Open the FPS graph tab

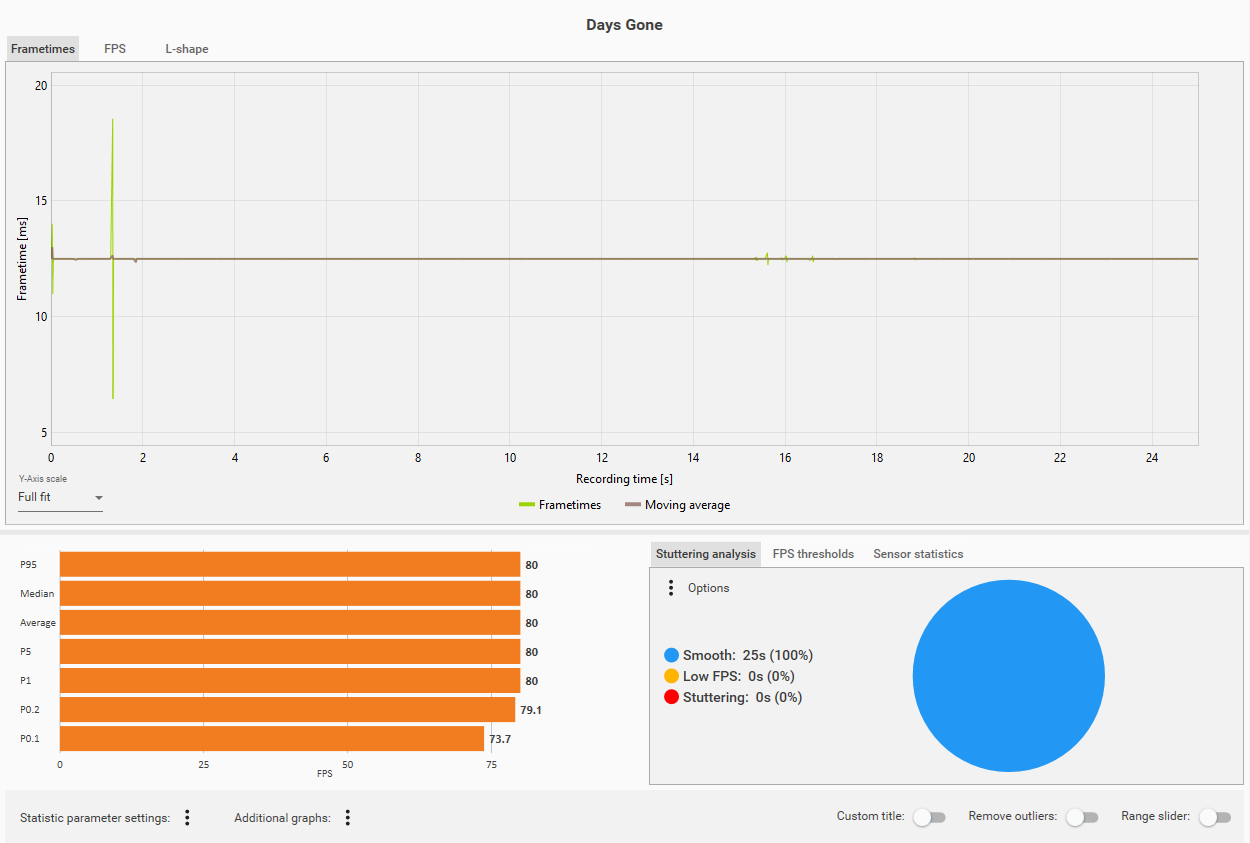pos(115,48)
